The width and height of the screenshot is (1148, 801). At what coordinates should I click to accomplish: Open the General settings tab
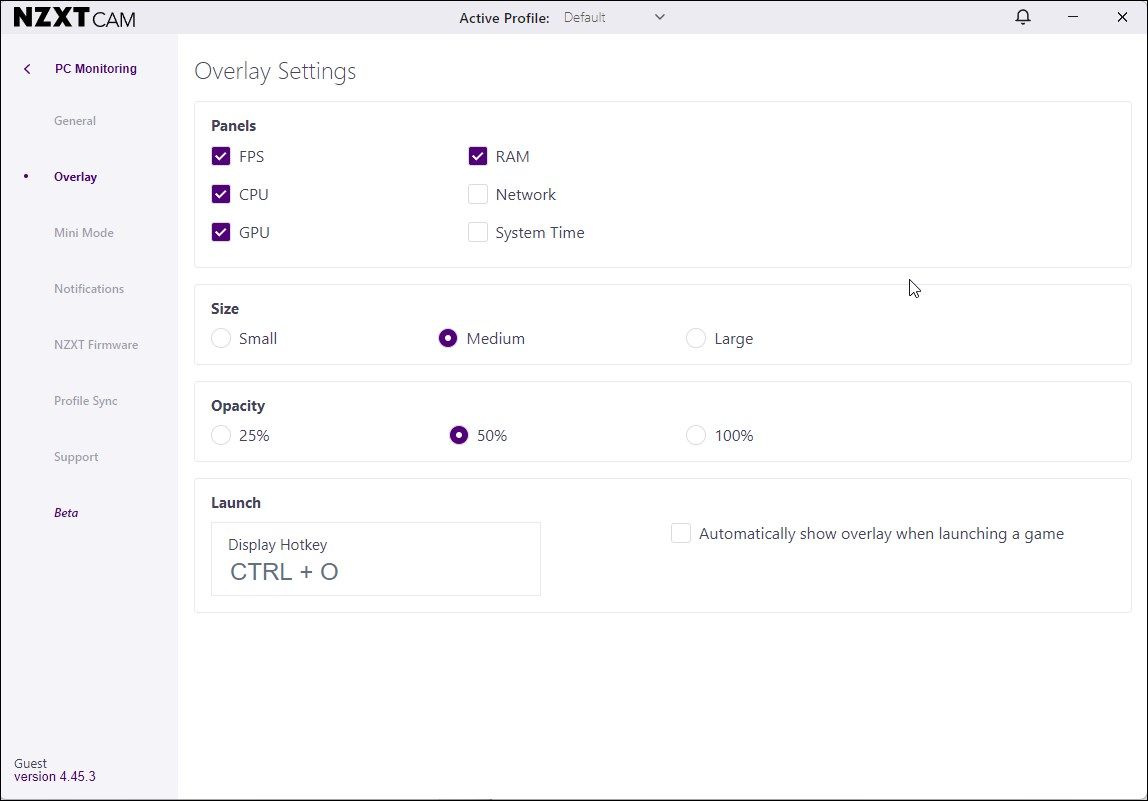(75, 121)
